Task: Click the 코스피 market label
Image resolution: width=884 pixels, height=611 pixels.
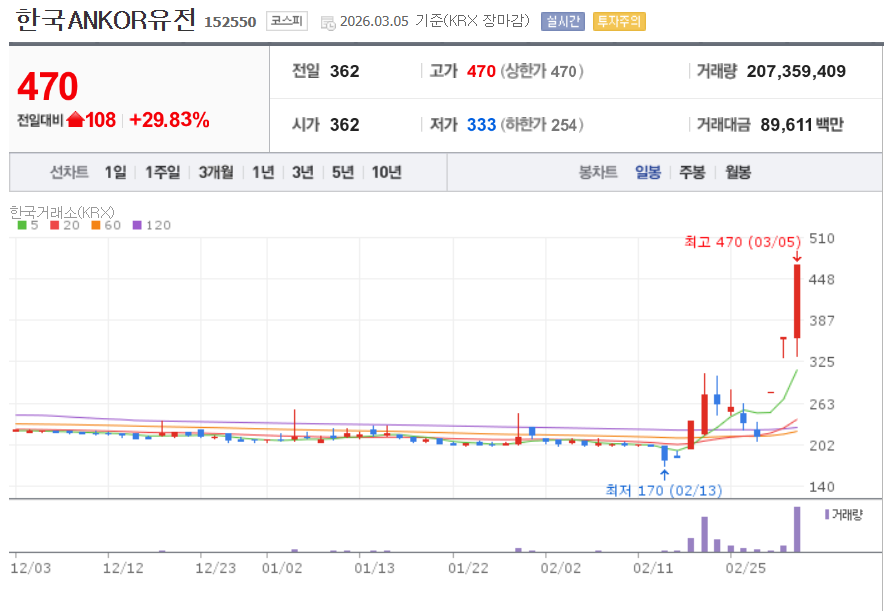Action: [287, 21]
